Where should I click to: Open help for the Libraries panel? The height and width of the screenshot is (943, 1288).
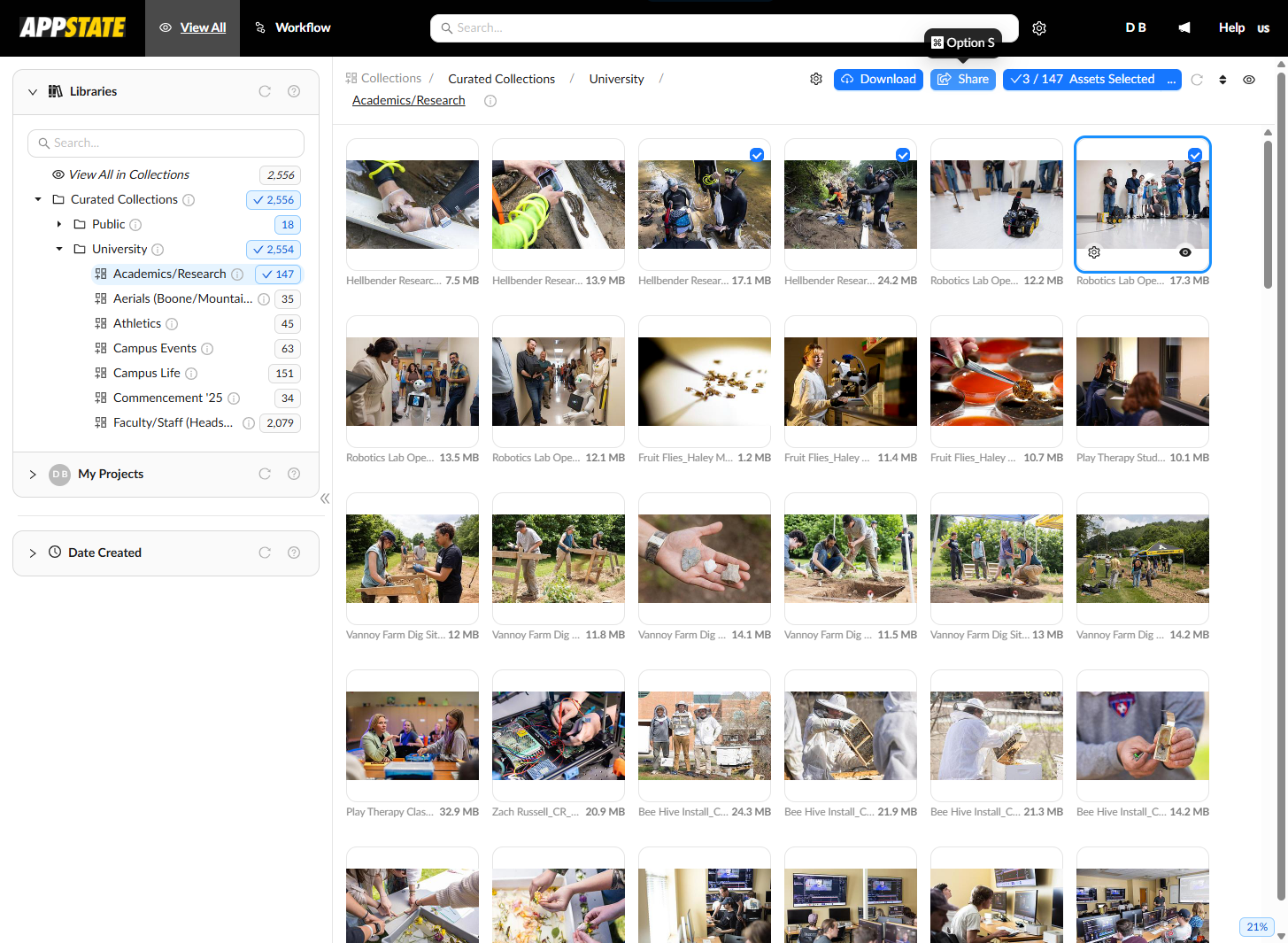[x=294, y=91]
